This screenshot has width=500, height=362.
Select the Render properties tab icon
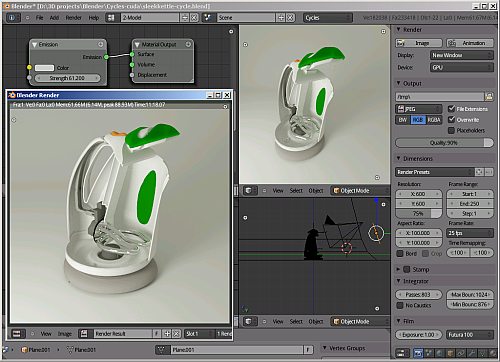tap(418, 353)
